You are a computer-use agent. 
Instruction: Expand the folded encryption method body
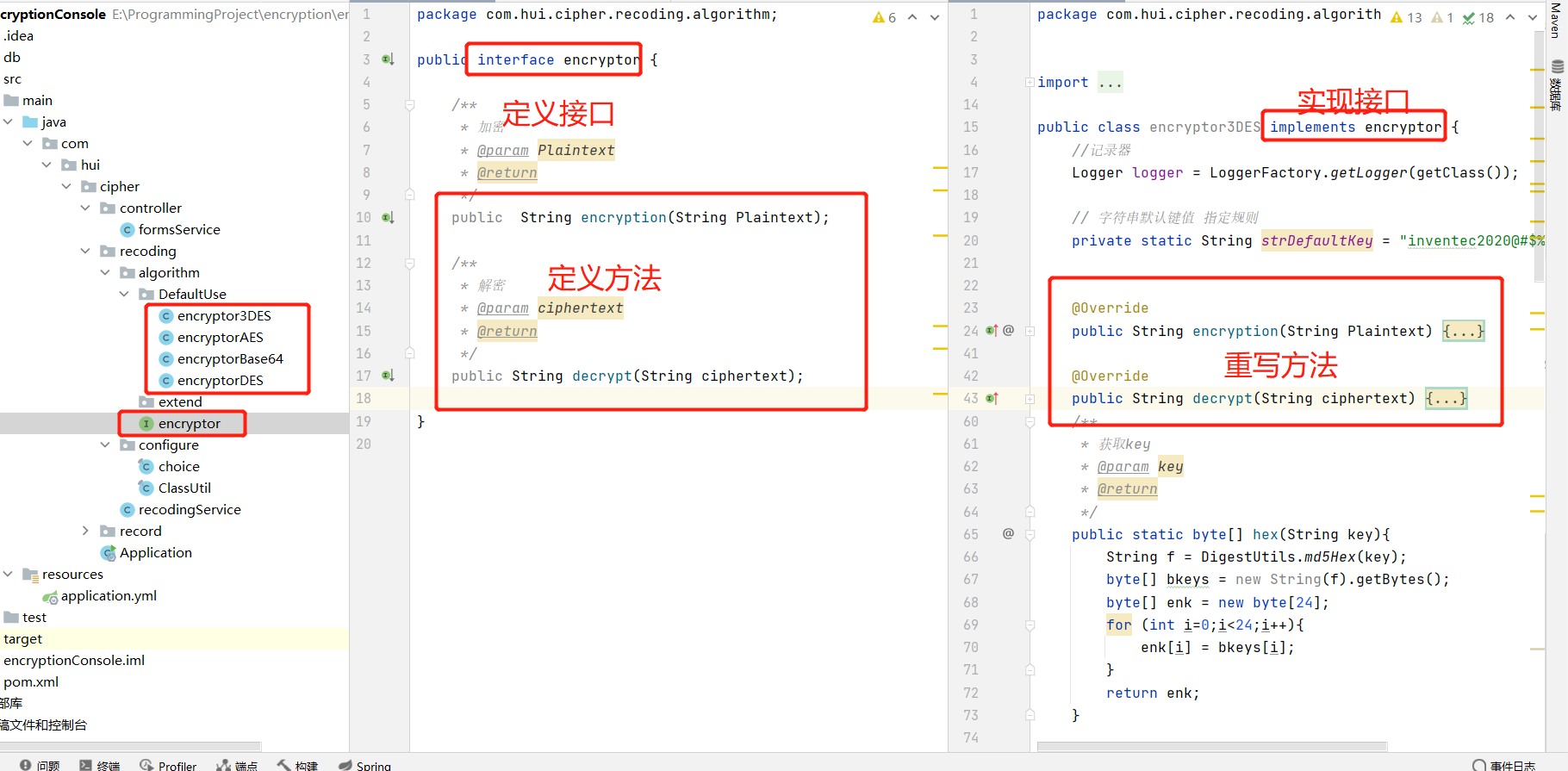[x=1463, y=331]
